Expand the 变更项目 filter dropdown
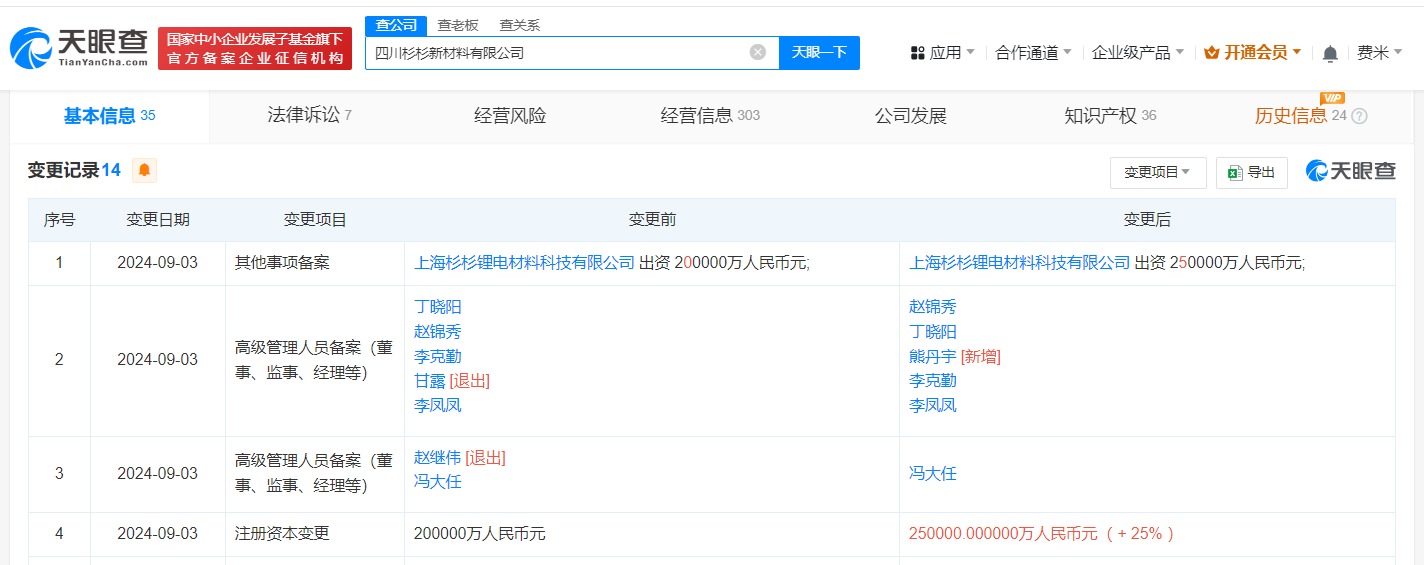Screen dimensions: 1424x565 (x=1157, y=172)
